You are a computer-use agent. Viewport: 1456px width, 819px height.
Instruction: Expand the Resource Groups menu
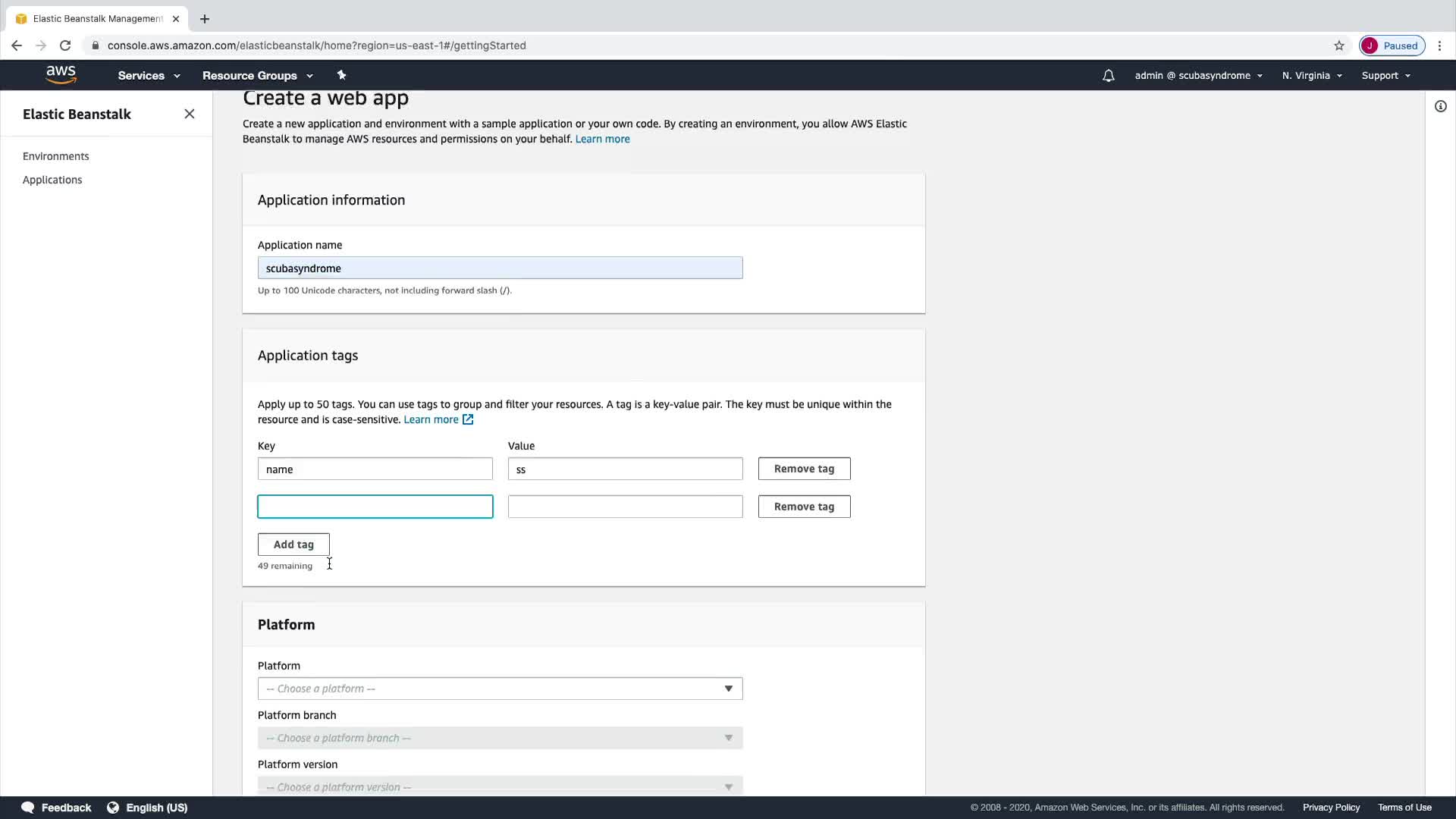click(257, 76)
